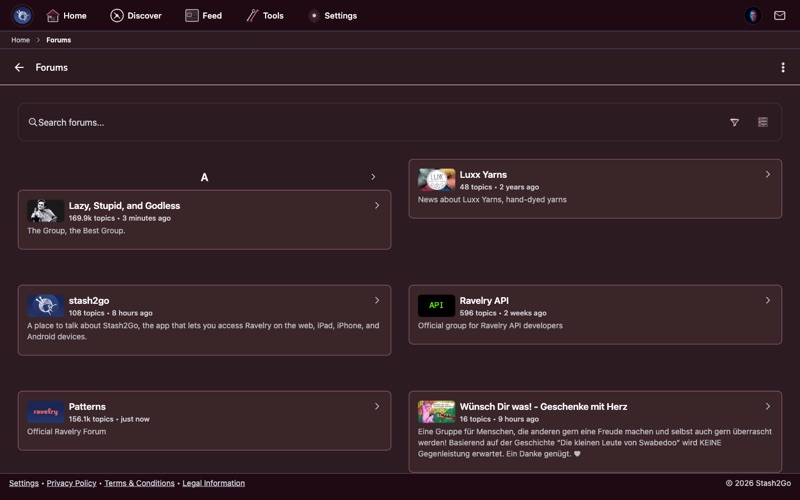Open the Patterns forum title
The image size is (800, 500).
pos(87,407)
